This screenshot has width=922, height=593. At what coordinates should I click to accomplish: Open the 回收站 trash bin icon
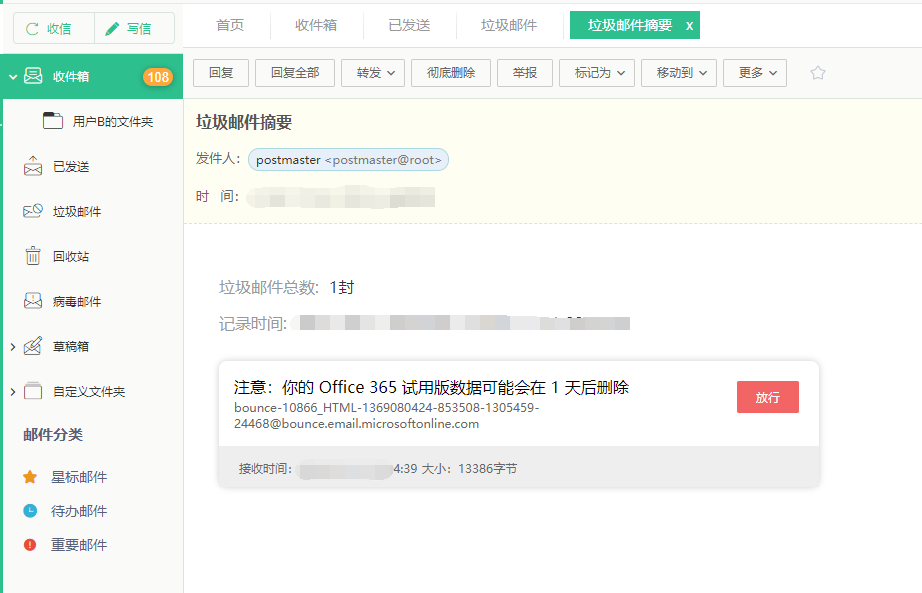pos(33,256)
